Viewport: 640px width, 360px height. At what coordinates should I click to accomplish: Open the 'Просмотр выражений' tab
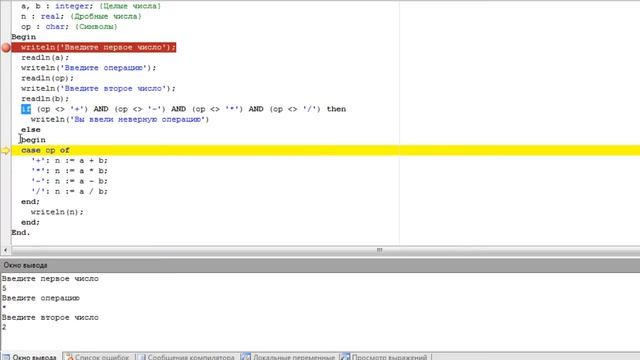[385, 357]
